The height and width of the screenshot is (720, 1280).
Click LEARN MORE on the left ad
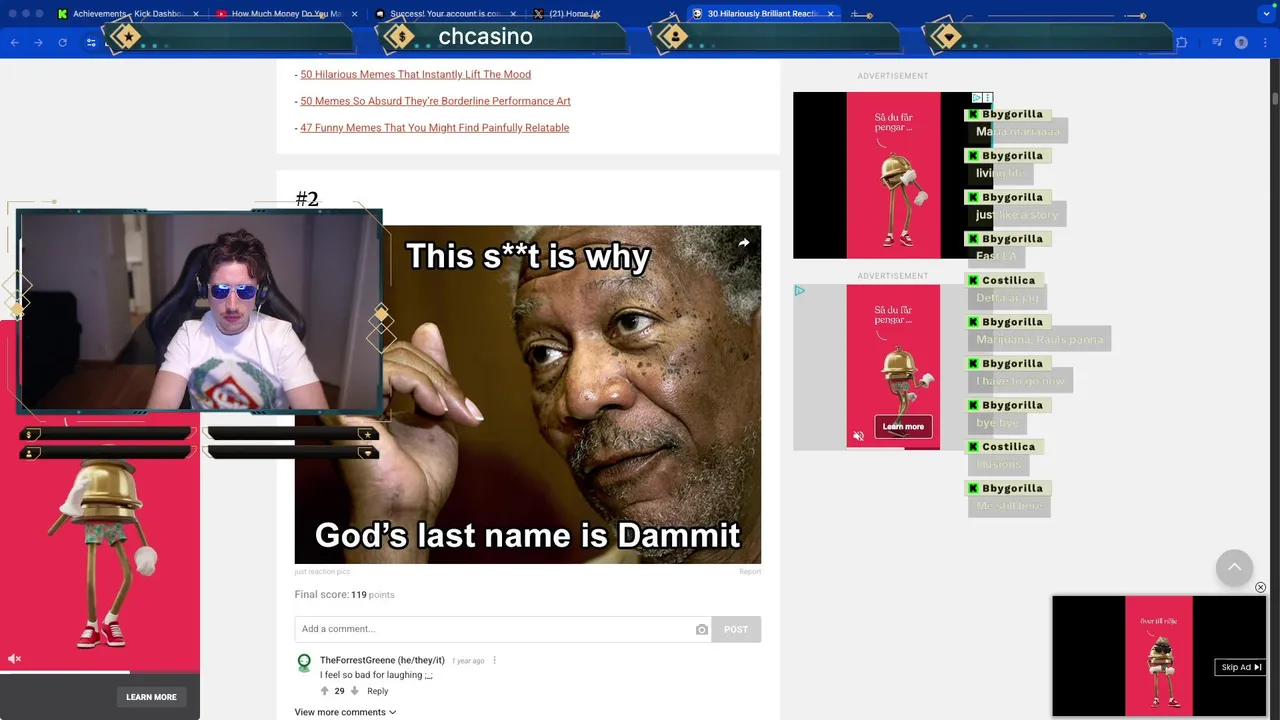coord(151,697)
